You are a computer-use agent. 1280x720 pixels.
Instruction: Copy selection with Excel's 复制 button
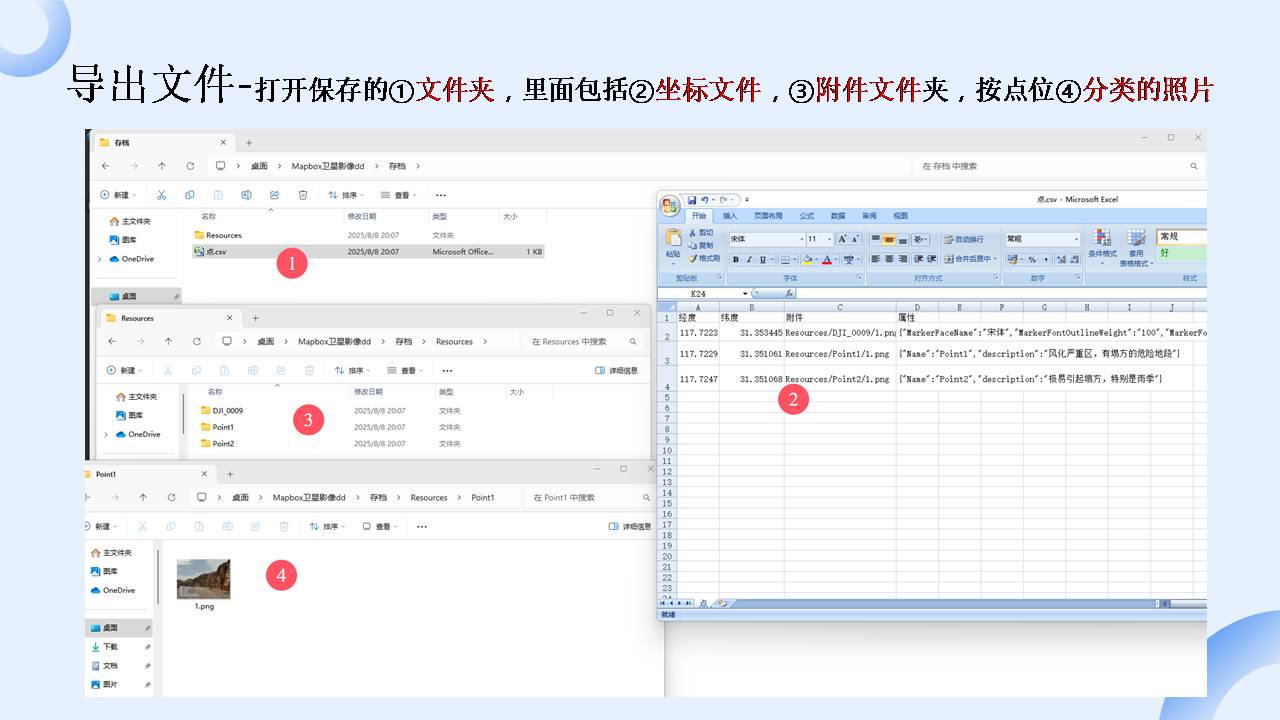[700, 245]
